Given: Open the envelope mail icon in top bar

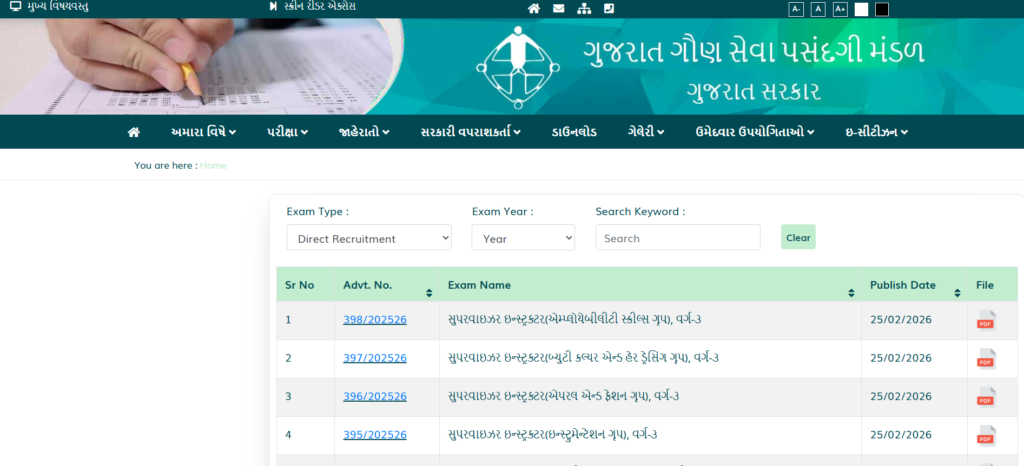Looking at the screenshot, I should click(558, 8).
